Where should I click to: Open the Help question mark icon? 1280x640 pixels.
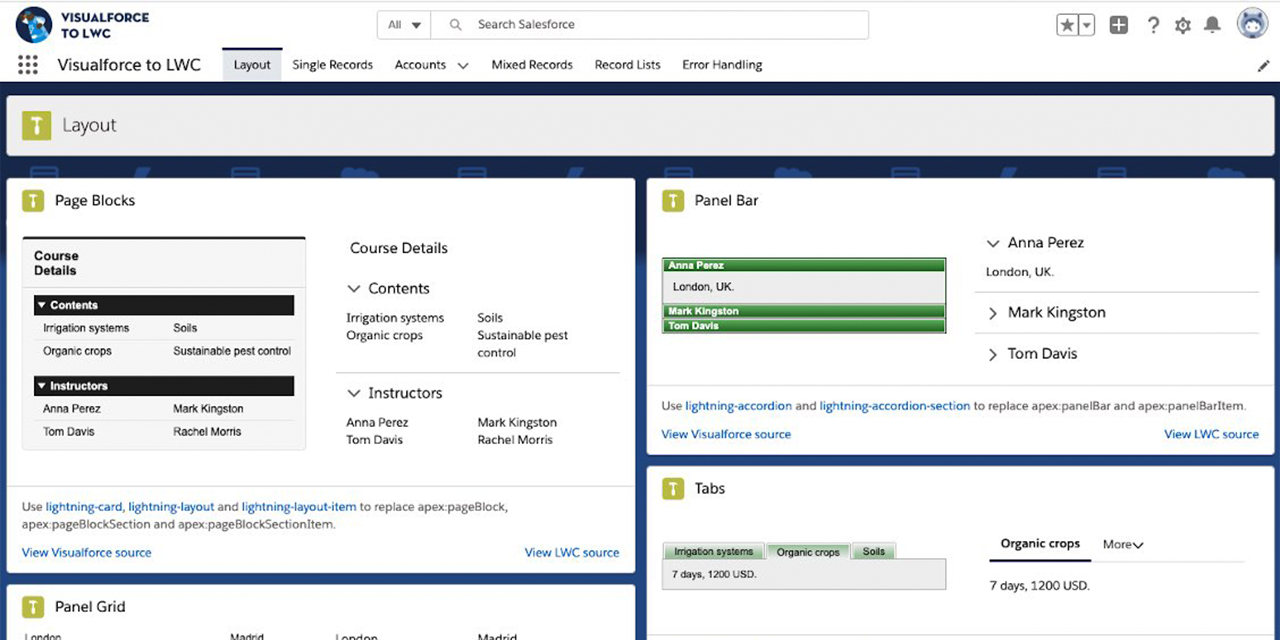(x=1153, y=25)
